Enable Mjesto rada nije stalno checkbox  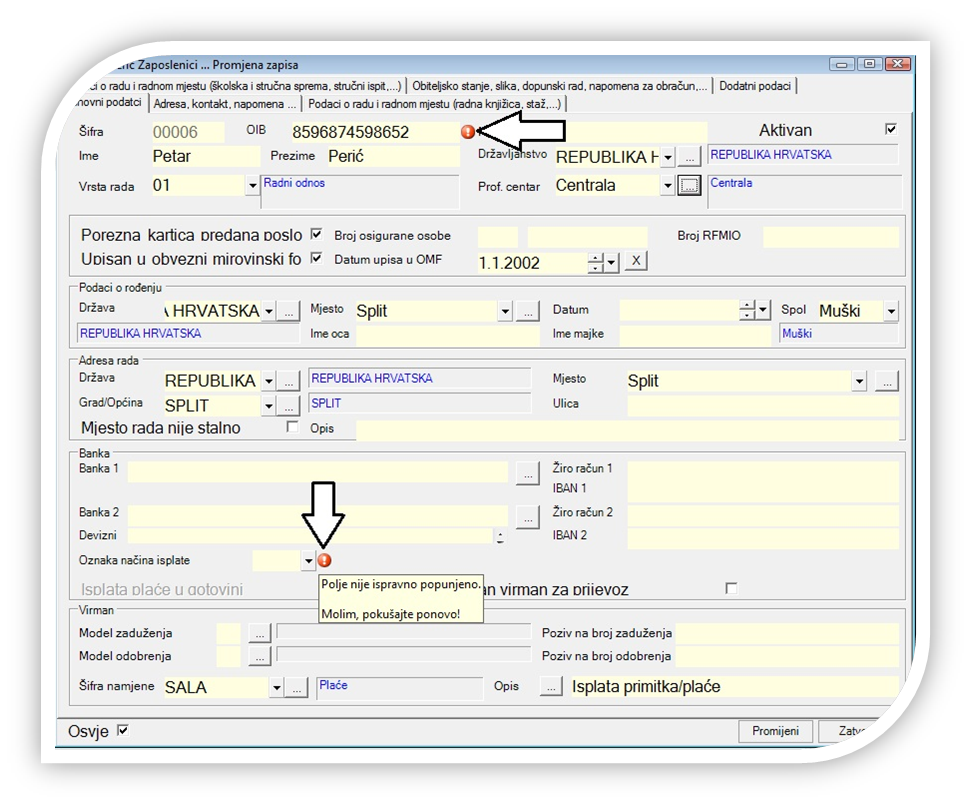point(293,427)
